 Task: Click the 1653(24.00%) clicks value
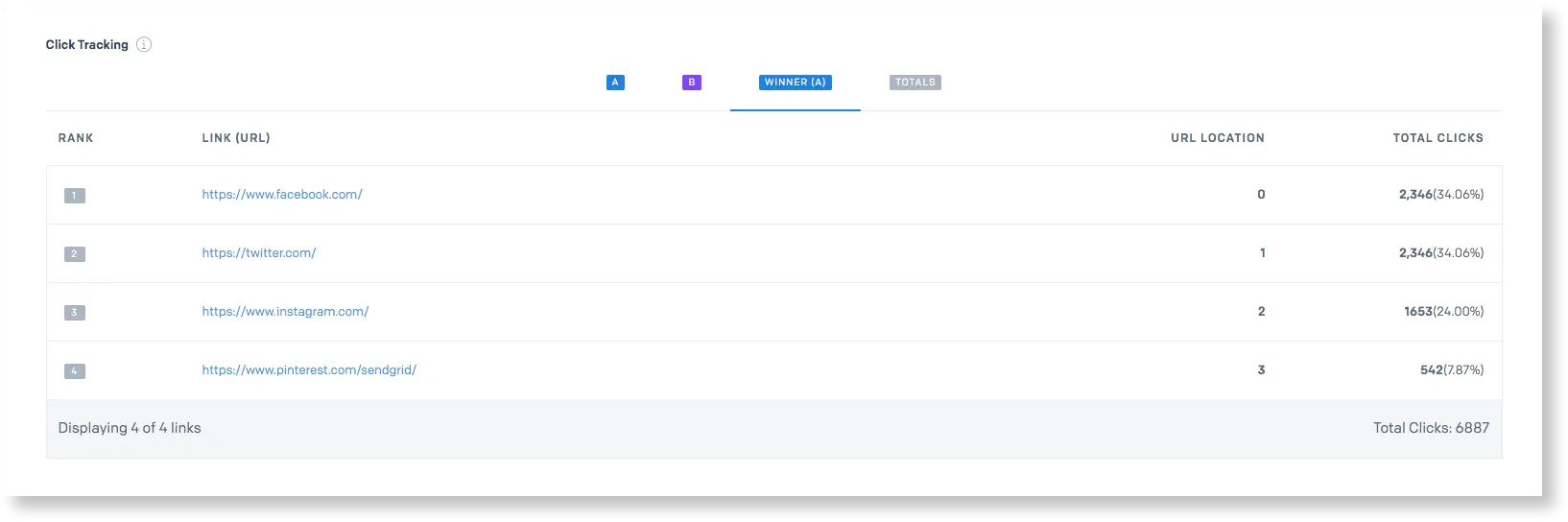tap(1444, 312)
